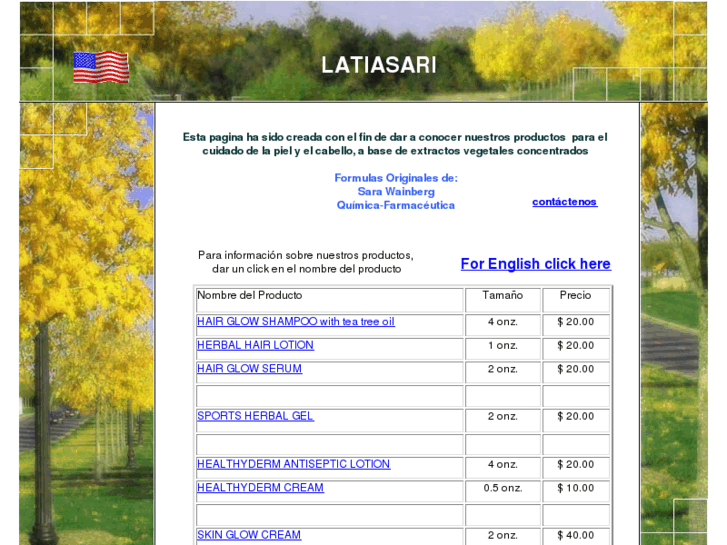Open the HERBAL HAIR LOTION product link
This screenshot has width=727, height=545.
point(255,345)
